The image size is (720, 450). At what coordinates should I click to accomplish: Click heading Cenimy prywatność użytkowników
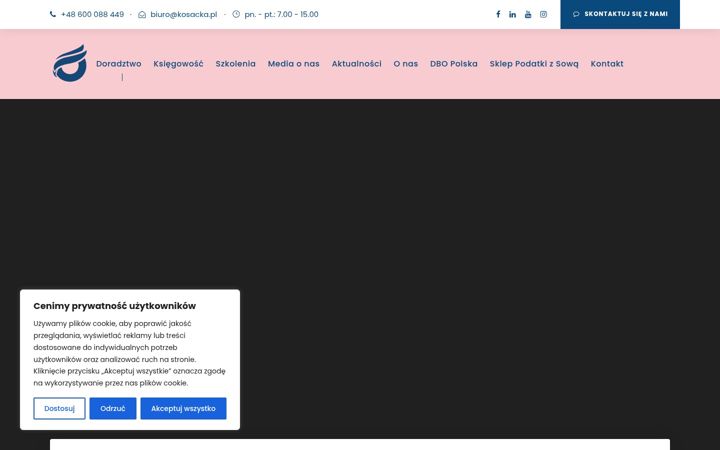(x=114, y=306)
